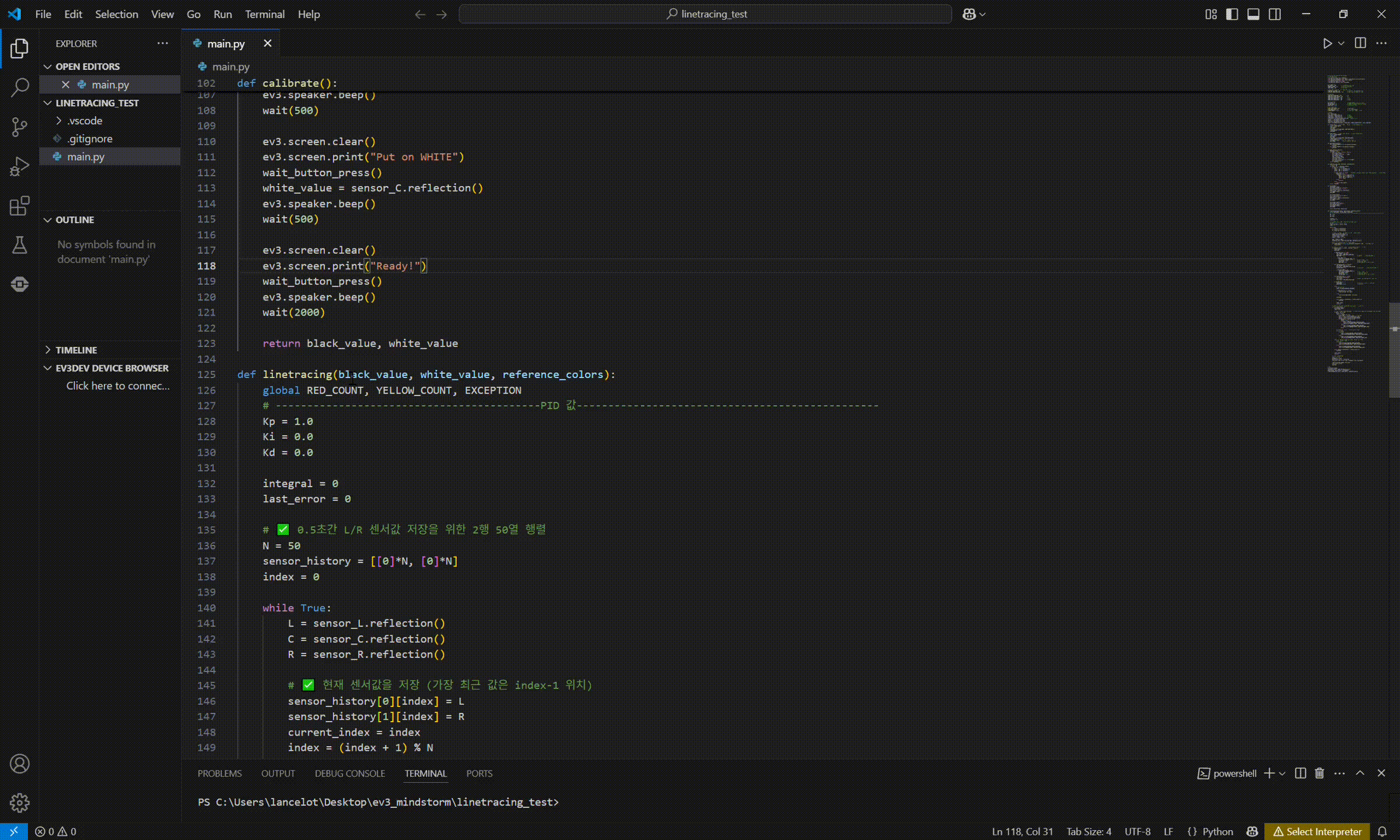Open the Testing flask view

(x=19, y=245)
